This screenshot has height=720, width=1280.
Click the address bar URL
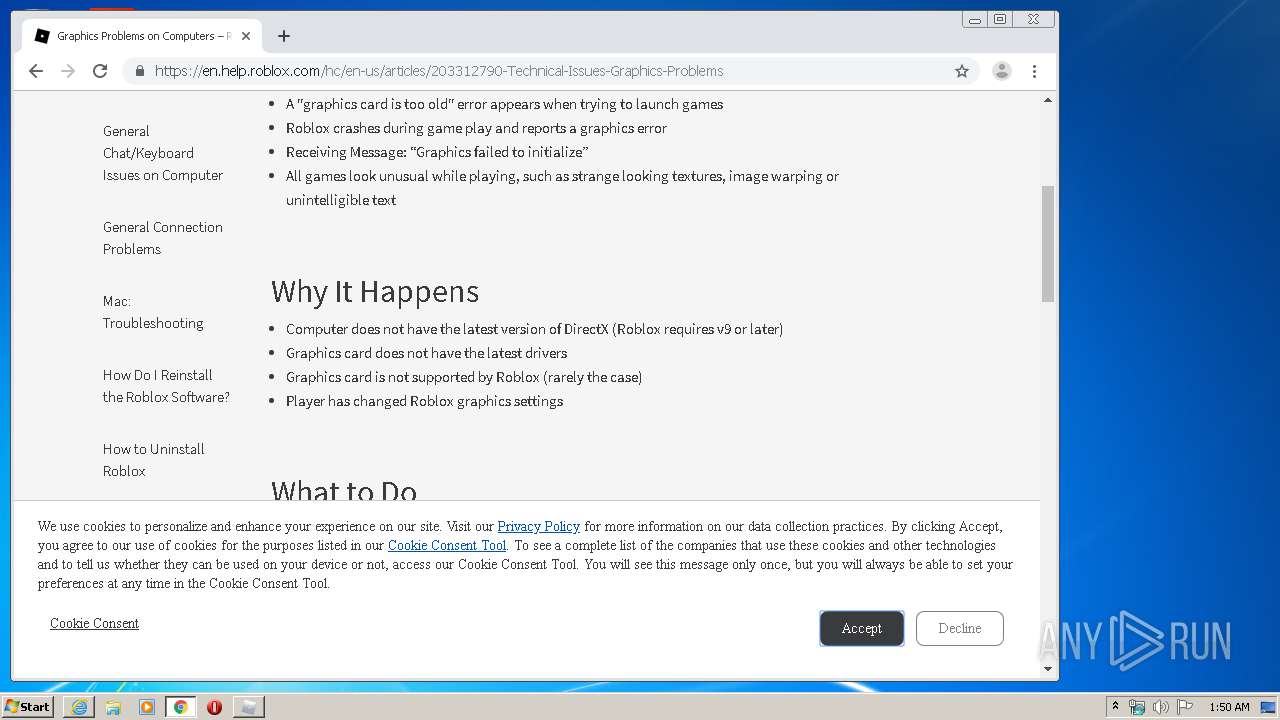(439, 71)
